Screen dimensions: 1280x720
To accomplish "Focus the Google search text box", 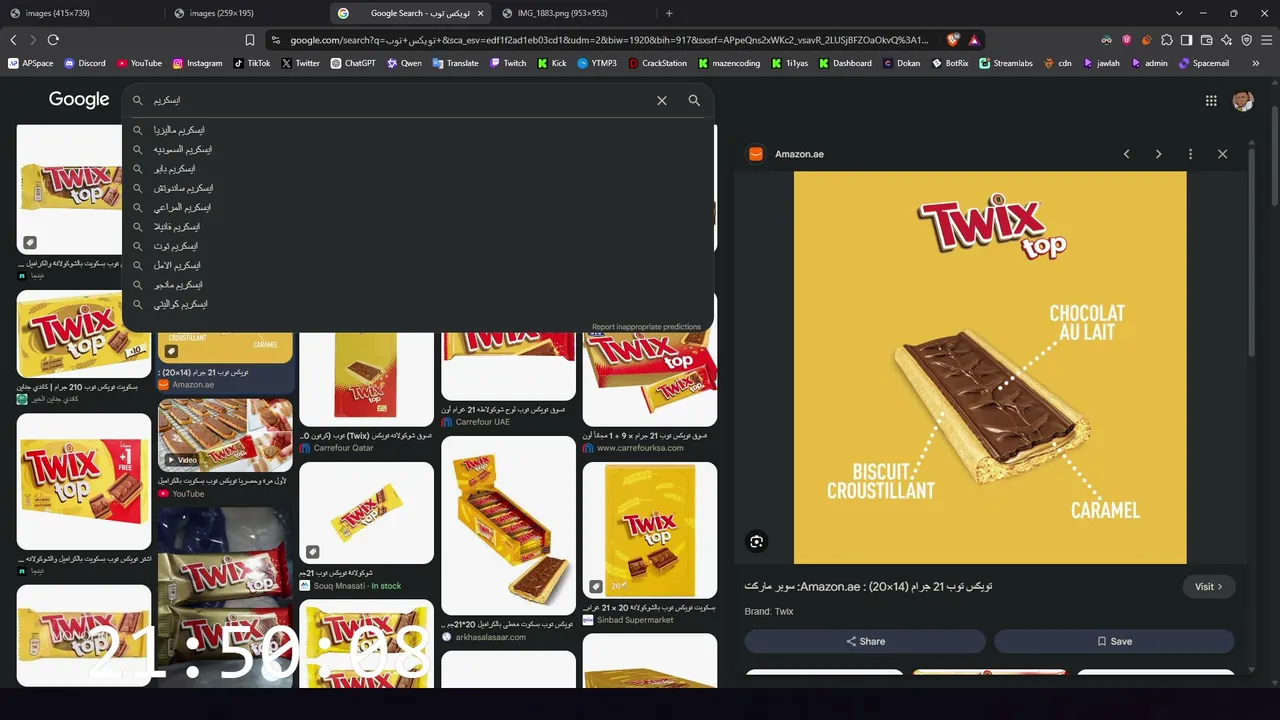I will click(x=400, y=100).
